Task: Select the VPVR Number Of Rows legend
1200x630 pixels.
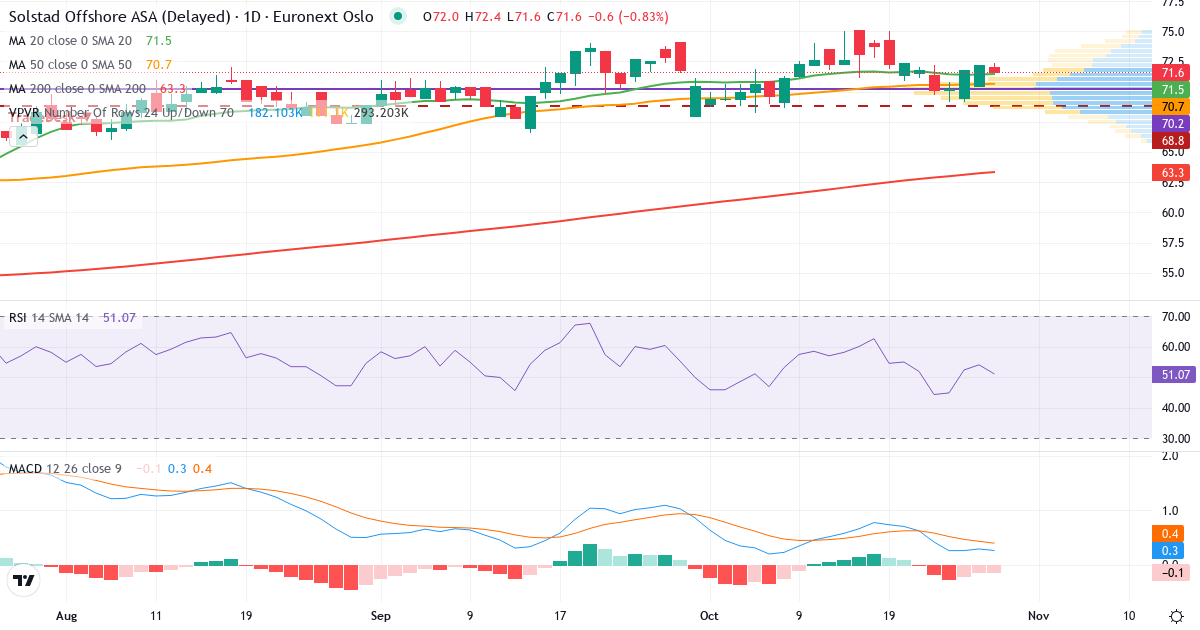Action: (x=121, y=113)
